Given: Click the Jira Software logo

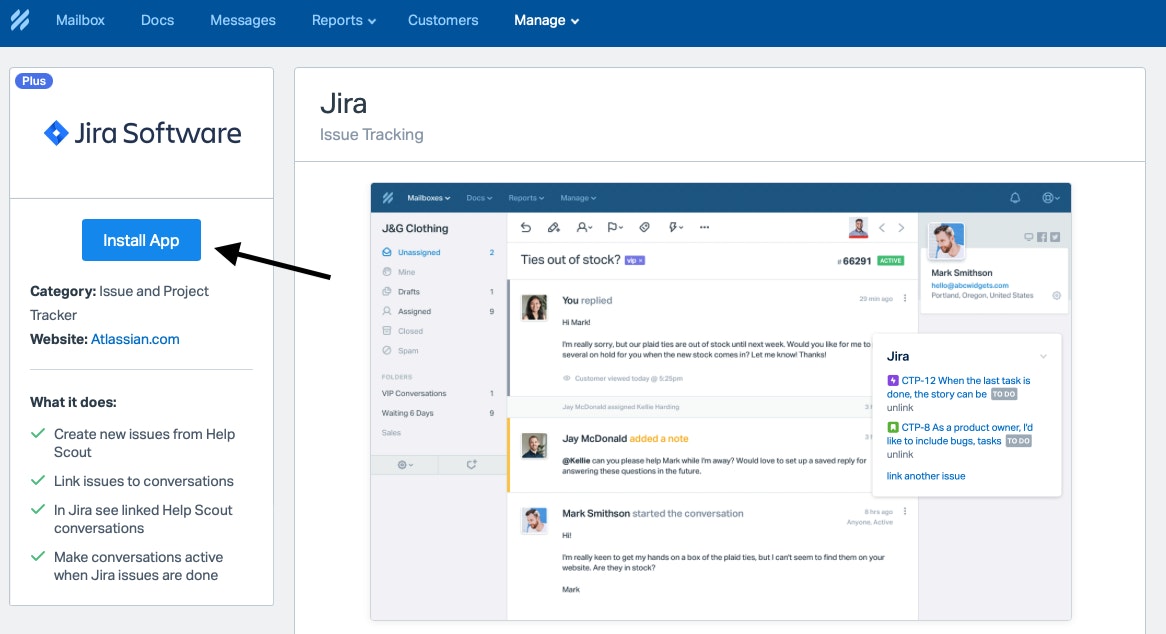Looking at the screenshot, I should [142, 133].
